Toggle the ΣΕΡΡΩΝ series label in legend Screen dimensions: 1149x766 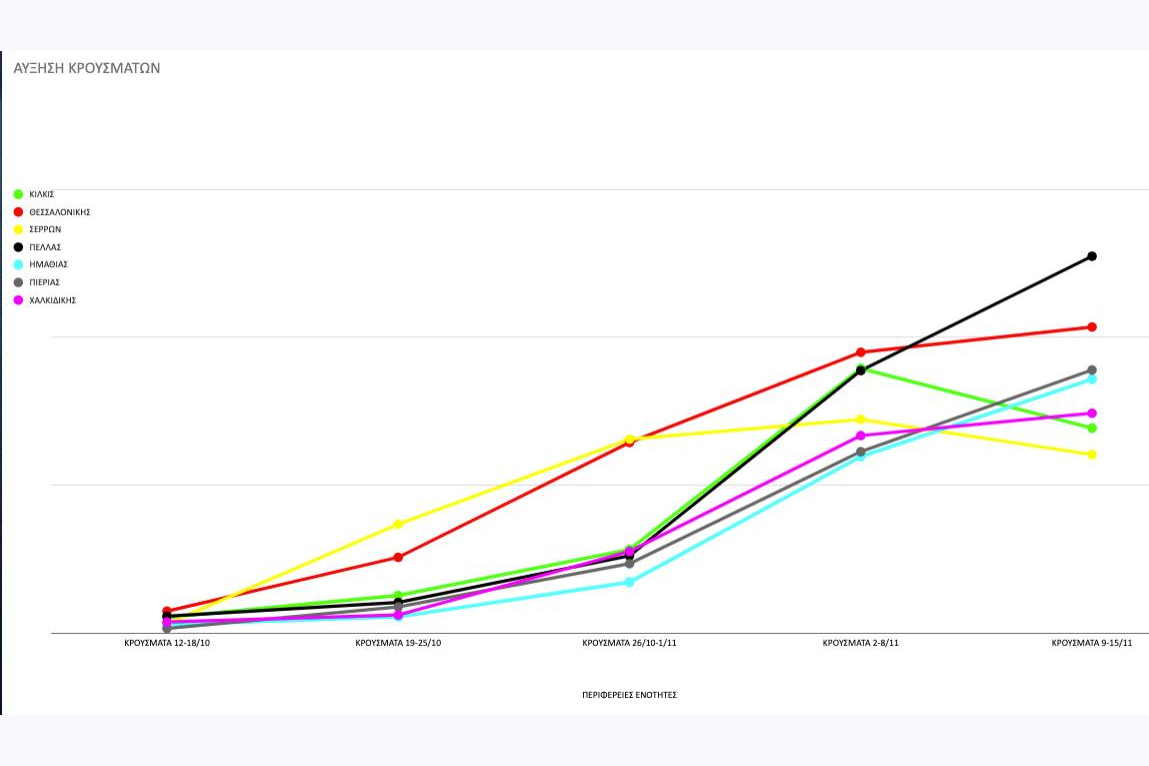(x=45, y=229)
